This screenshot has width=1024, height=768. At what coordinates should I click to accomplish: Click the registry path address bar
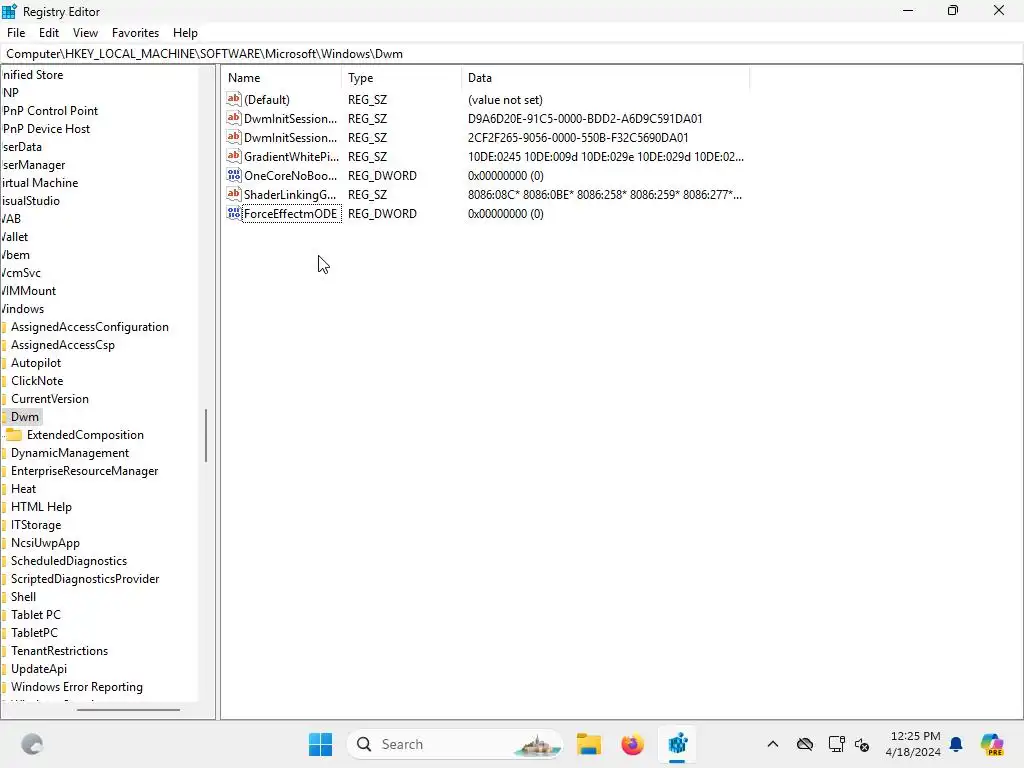pos(512,54)
